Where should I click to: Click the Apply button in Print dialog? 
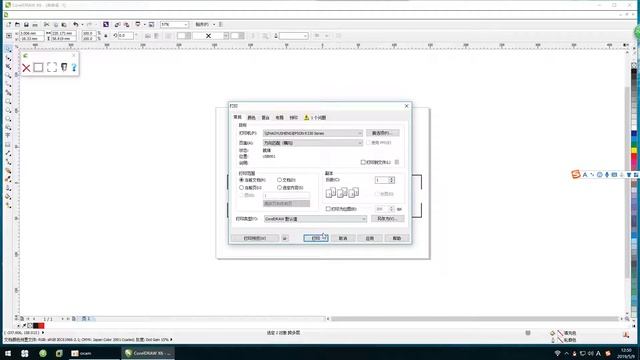370,238
